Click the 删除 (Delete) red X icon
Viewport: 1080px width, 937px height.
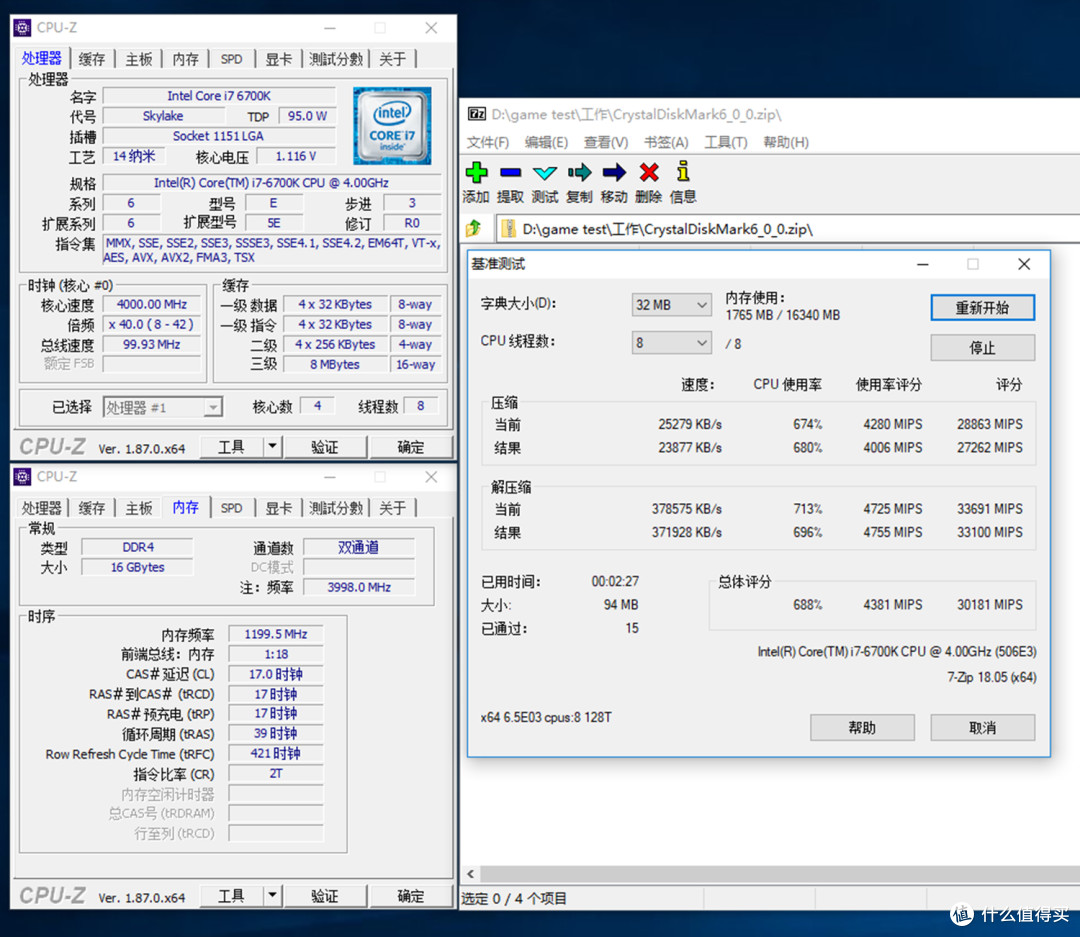649,172
